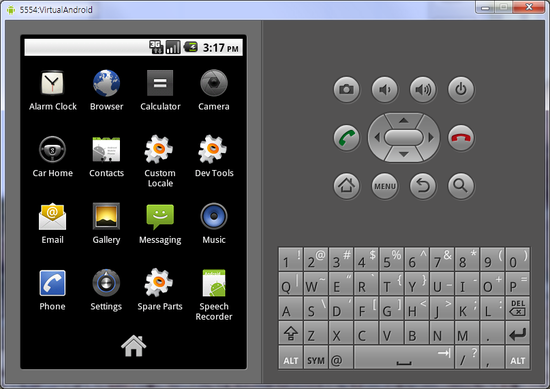The width and height of the screenshot is (550, 389).
Task: Click the D-pad left arrow
Action: [x=377, y=138]
